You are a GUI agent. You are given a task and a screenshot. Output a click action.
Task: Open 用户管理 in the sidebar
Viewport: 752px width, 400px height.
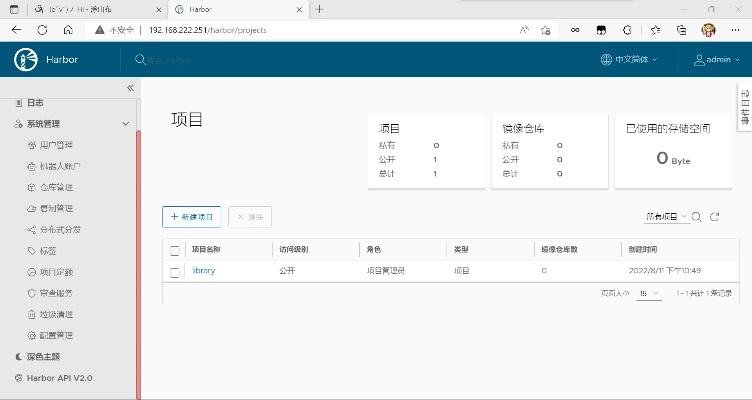56,145
